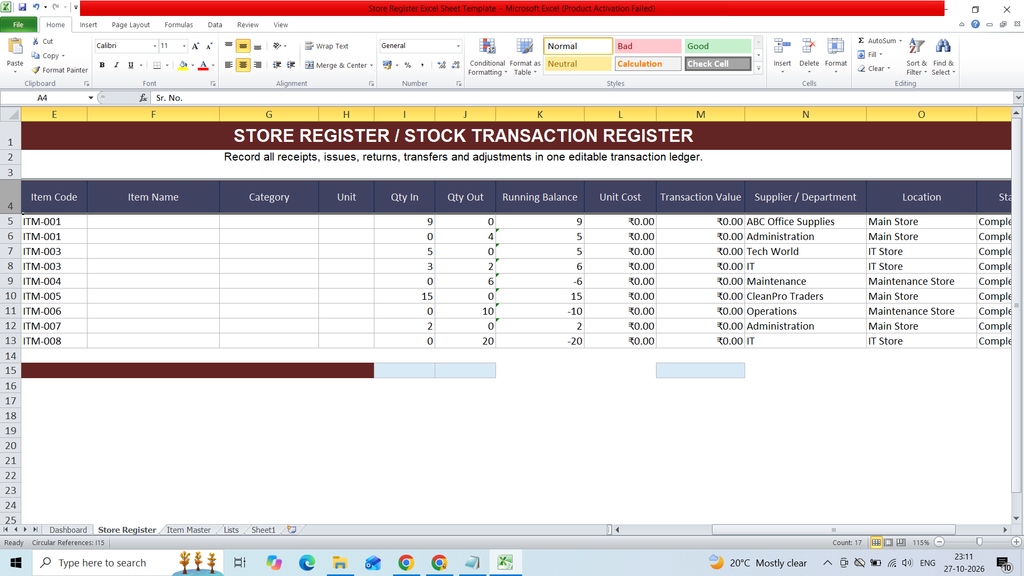This screenshot has width=1024, height=576.
Task: Open the File tab
Action: tap(18, 25)
